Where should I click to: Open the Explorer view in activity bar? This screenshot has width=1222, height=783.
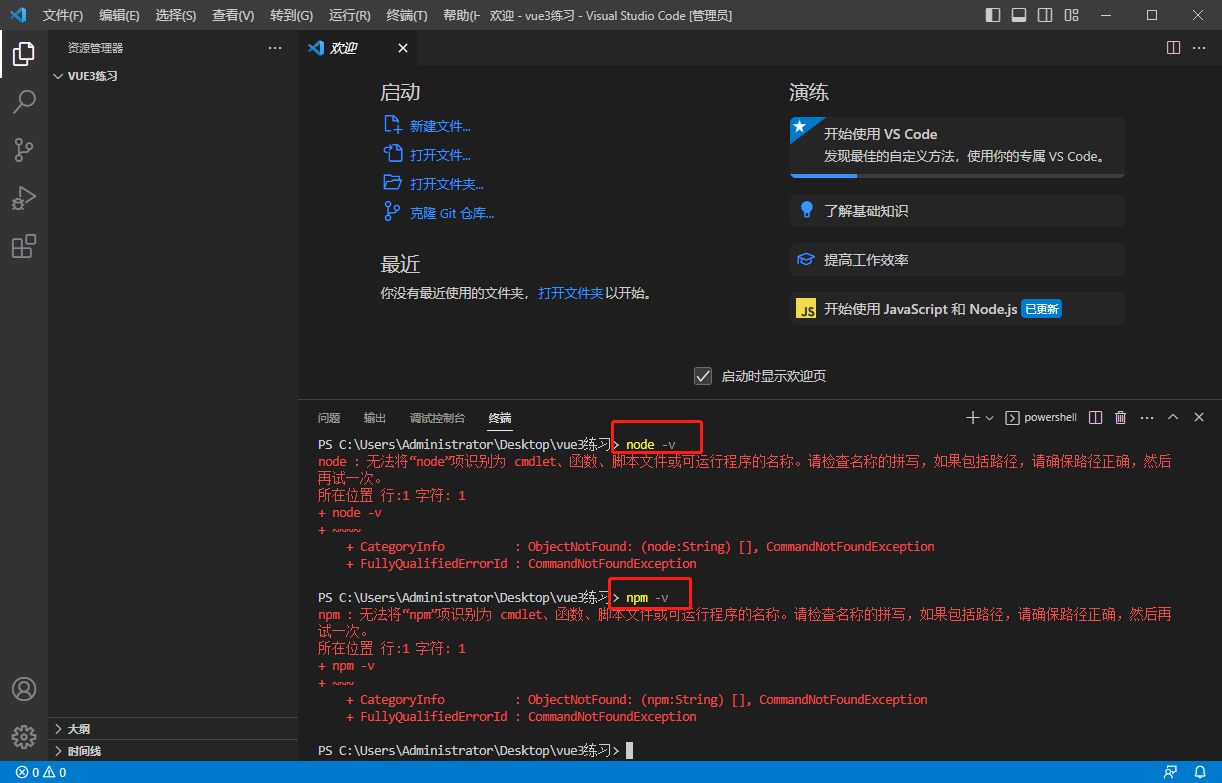click(24, 54)
